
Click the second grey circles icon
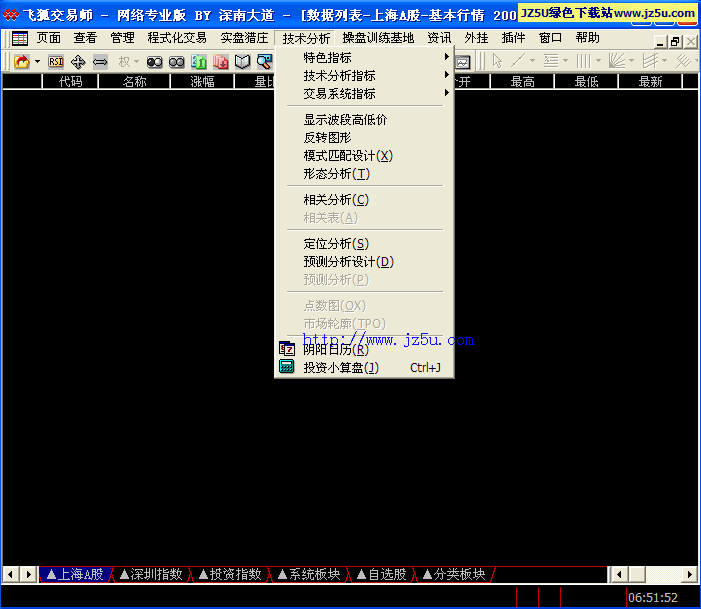coord(176,62)
